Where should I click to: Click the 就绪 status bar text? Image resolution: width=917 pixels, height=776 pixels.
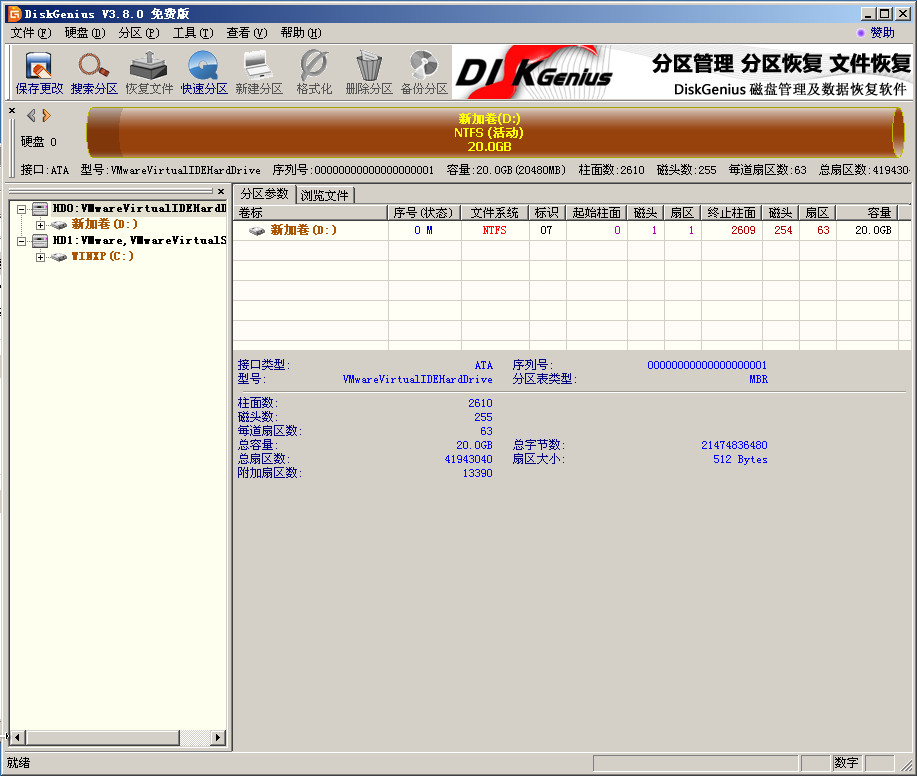pyautogui.click(x=18, y=763)
